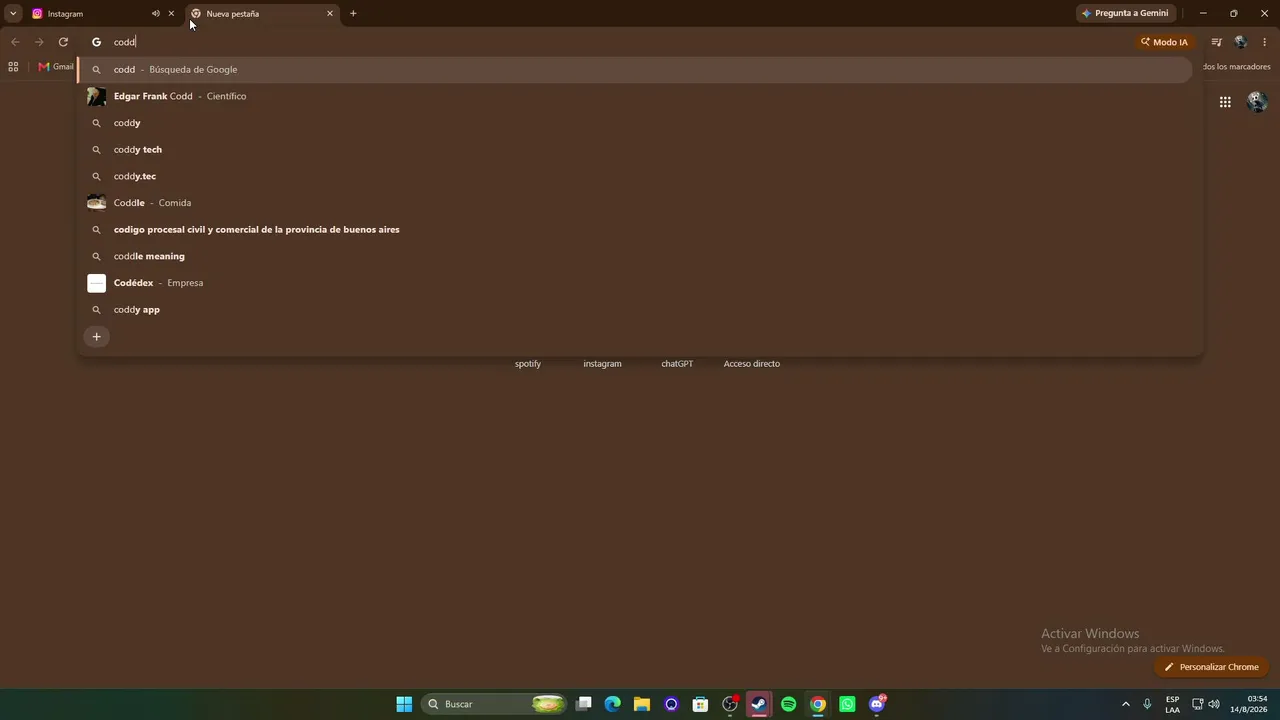Click Personalizar Chrome button

[x=1211, y=667]
